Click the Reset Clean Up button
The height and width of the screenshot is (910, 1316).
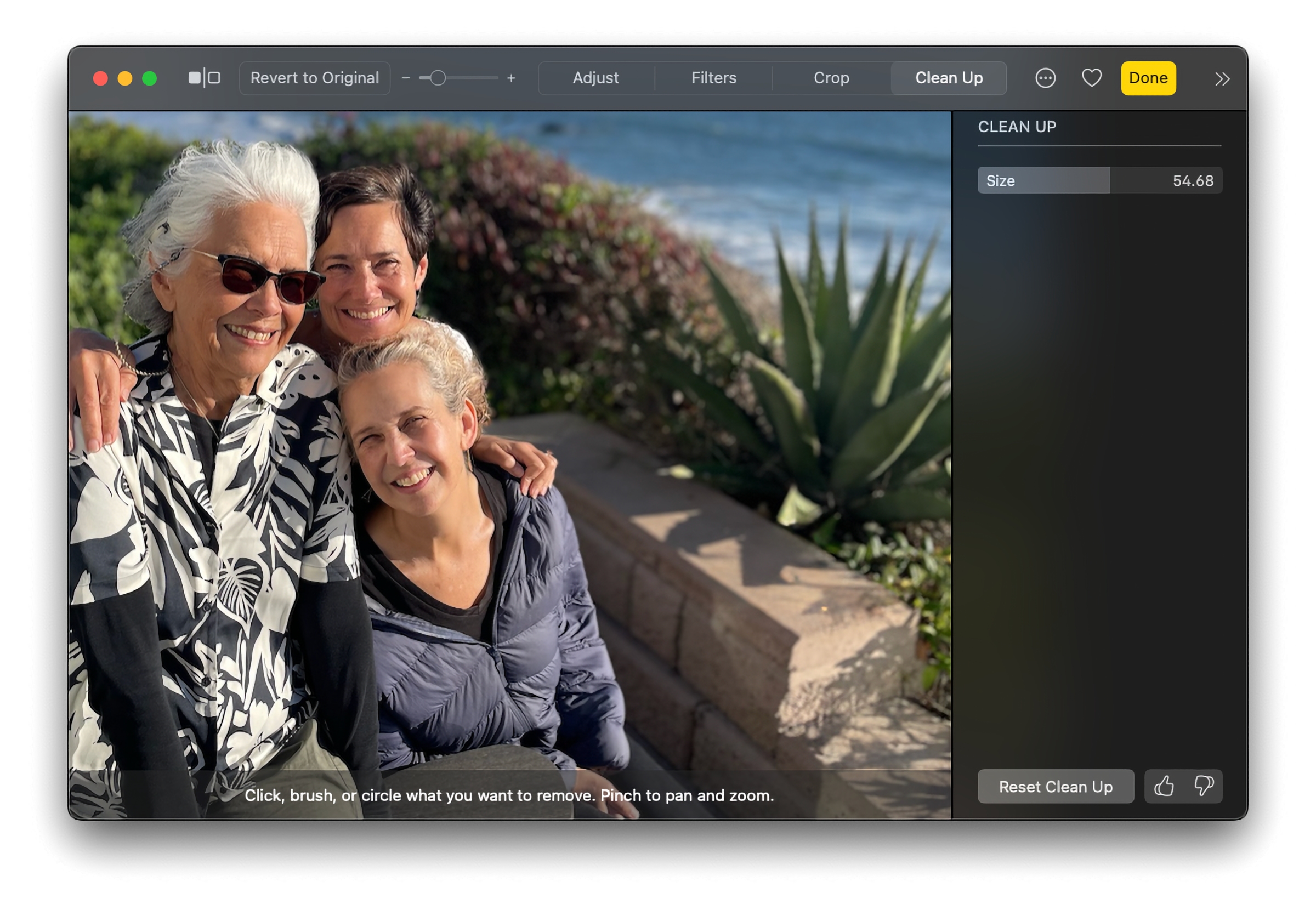pos(1055,786)
